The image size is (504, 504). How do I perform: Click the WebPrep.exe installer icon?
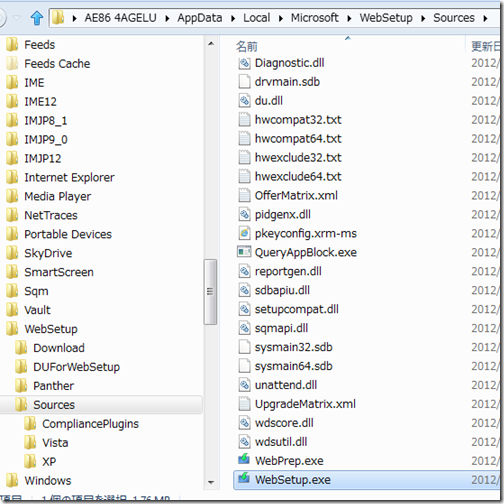point(244,460)
